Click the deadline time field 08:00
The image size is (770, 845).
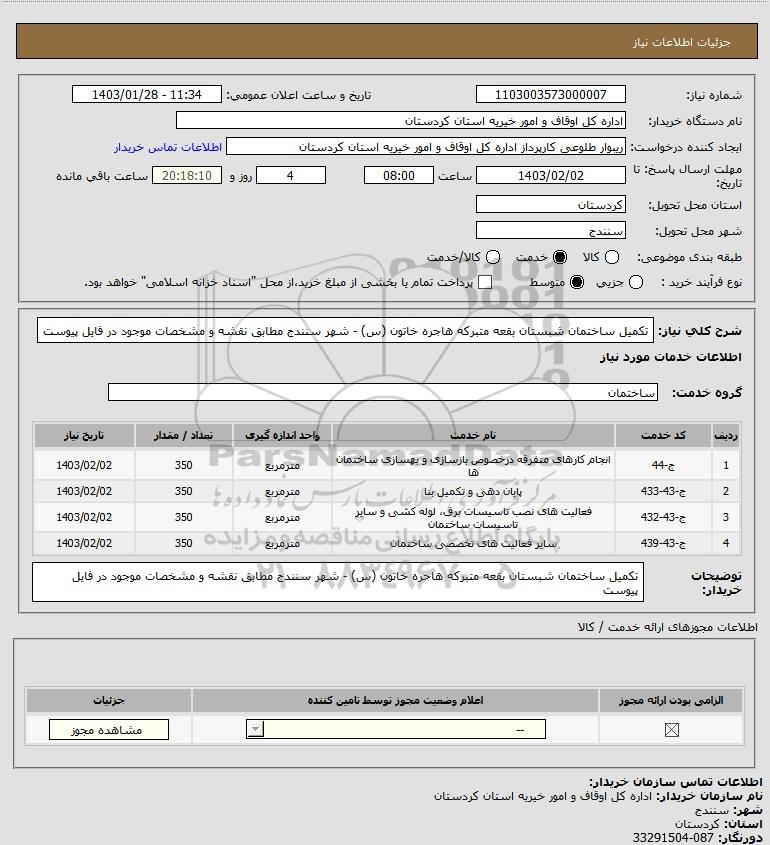(x=399, y=175)
